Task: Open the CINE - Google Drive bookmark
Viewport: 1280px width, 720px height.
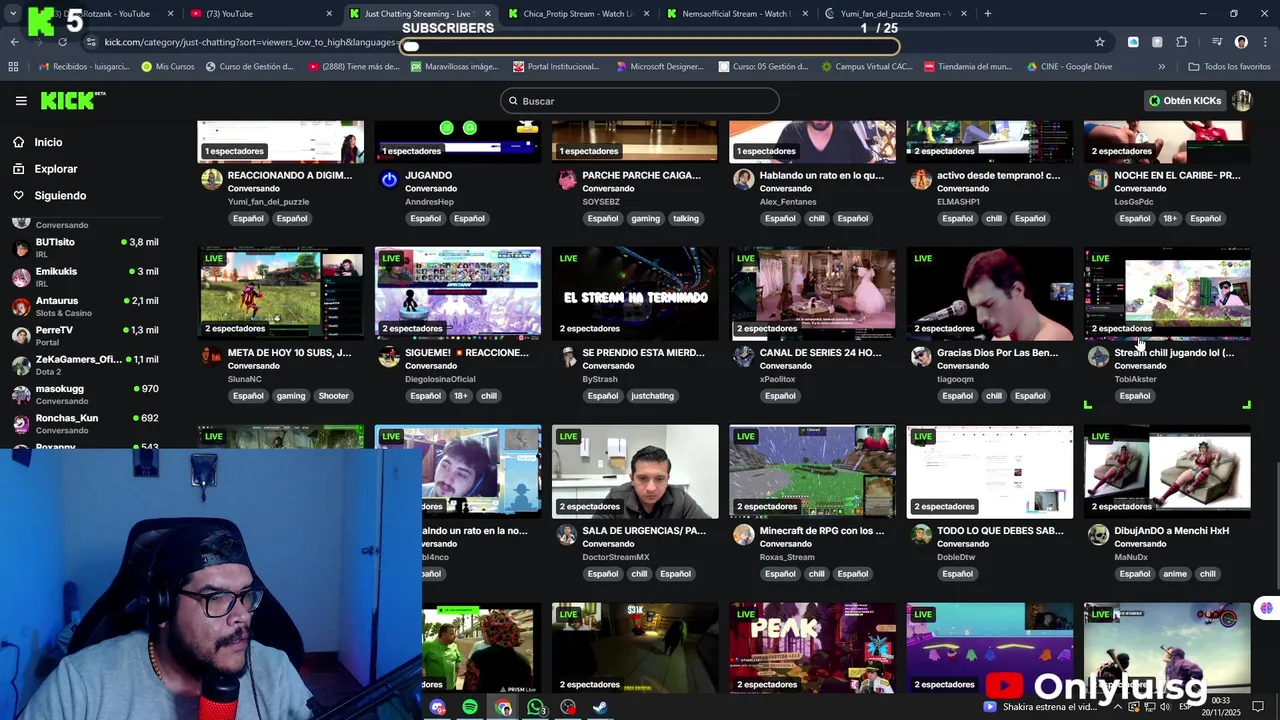Action: 1069,67
